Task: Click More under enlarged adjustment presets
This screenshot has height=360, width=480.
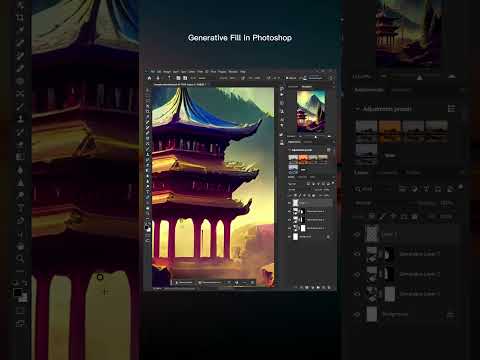Action: click(390, 156)
